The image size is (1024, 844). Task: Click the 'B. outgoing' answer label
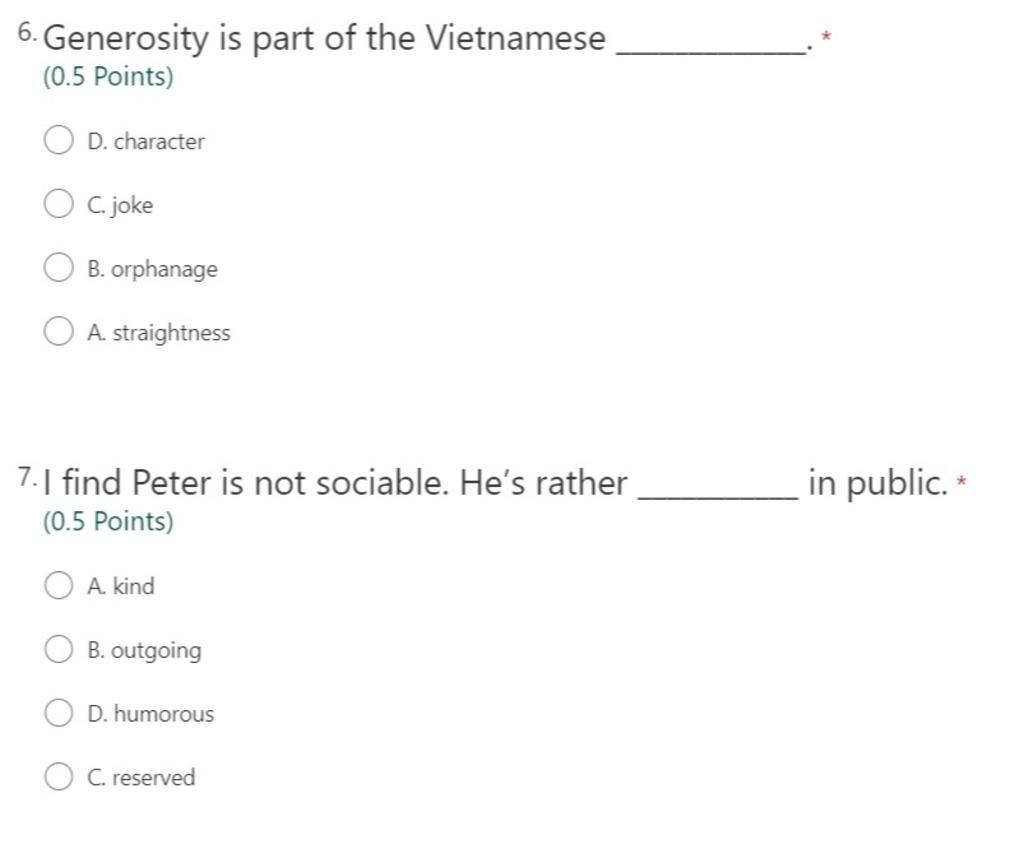coord(144,651)
